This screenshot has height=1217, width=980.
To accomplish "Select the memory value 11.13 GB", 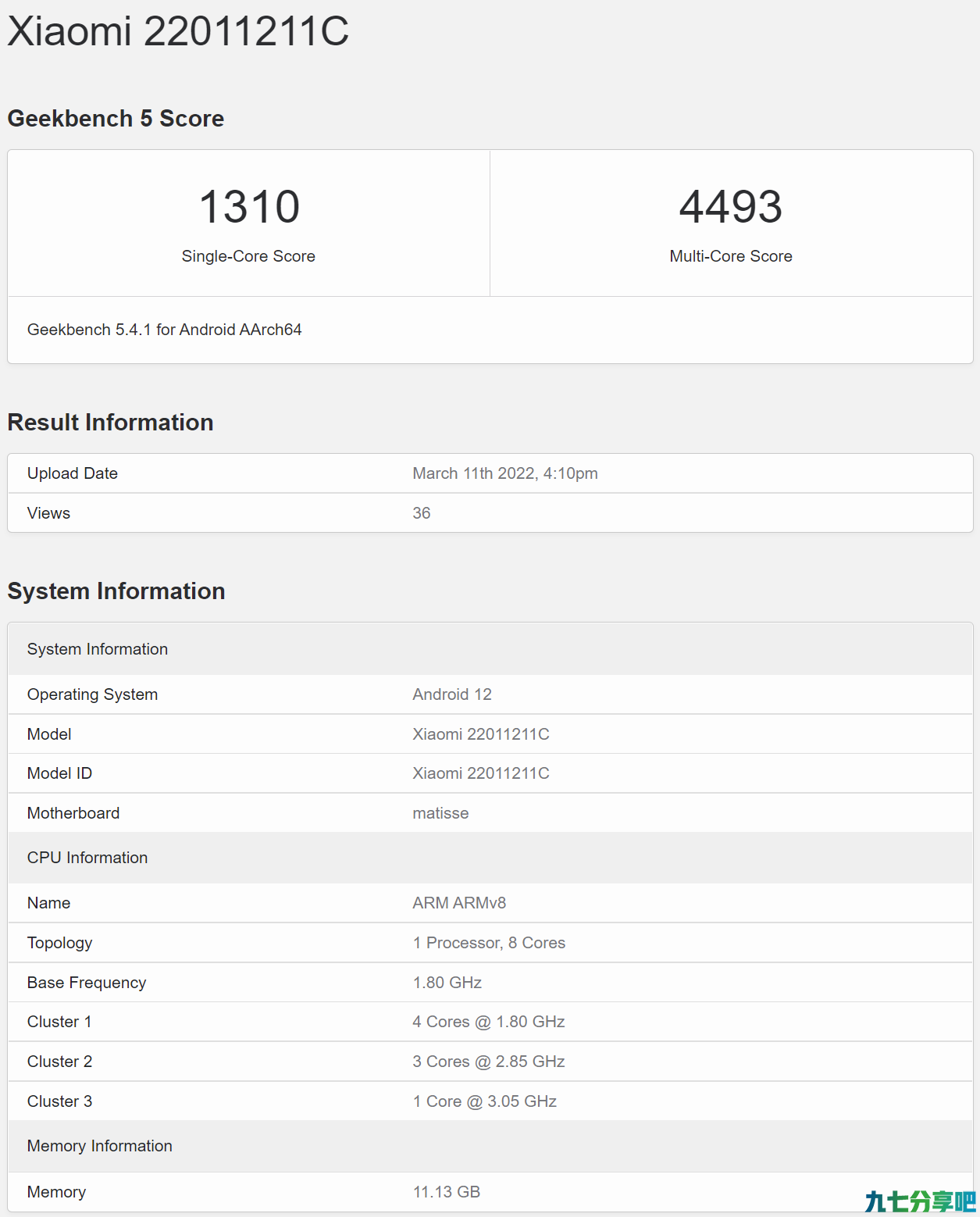I will (447, 1192).
